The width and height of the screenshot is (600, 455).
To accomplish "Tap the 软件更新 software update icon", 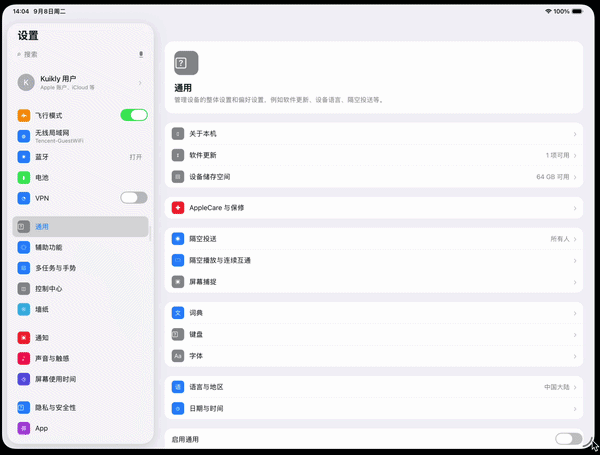I will click(x=178, y=155).
